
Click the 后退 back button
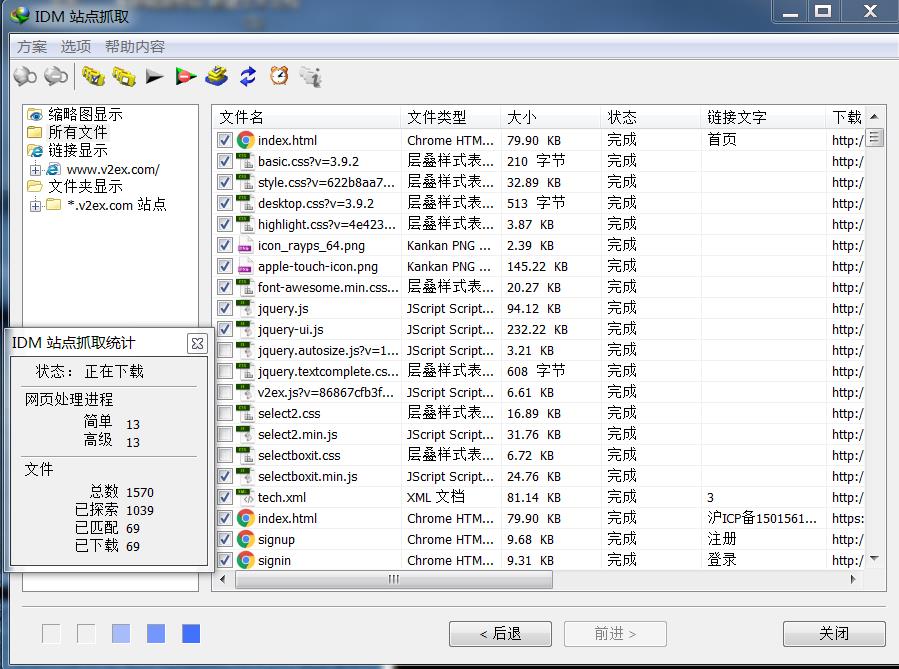point(501,633)
